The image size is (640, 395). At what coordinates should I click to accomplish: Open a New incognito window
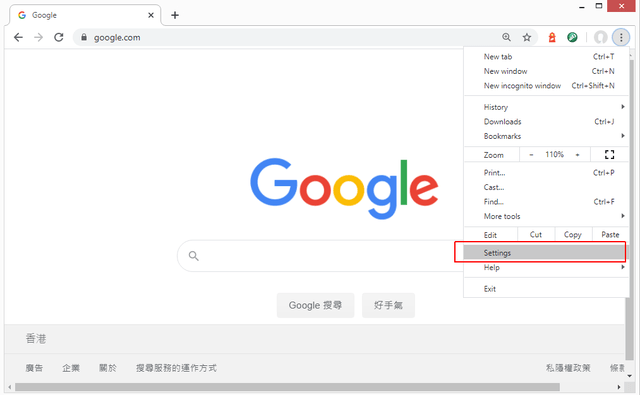[x=546, y=86]
